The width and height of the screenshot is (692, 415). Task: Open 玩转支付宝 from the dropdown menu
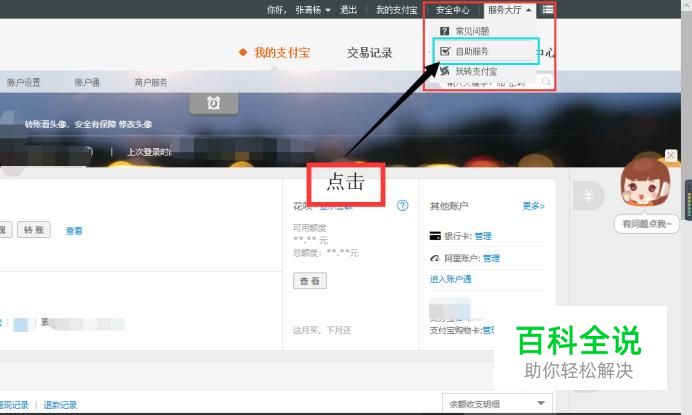click(476, 71)
